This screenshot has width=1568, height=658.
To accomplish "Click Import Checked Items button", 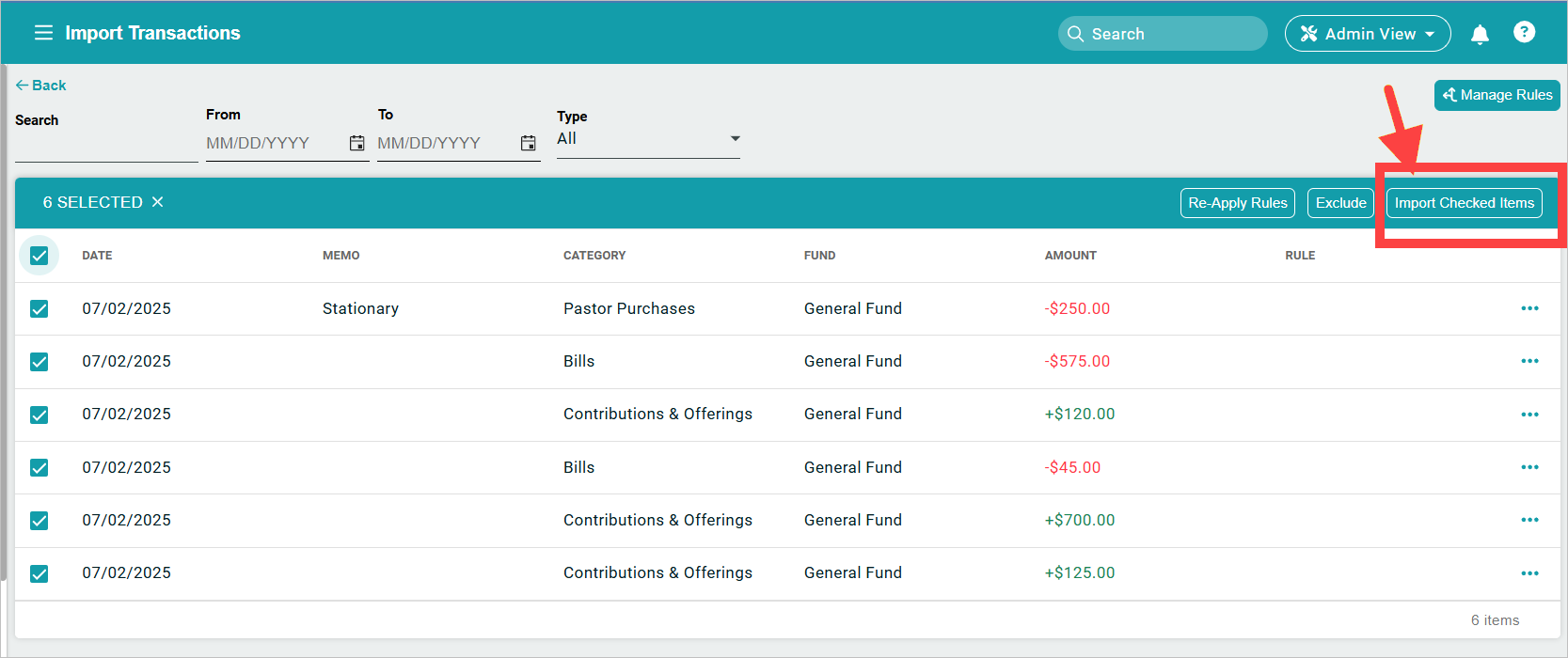I will click(x=1465, y=203).
